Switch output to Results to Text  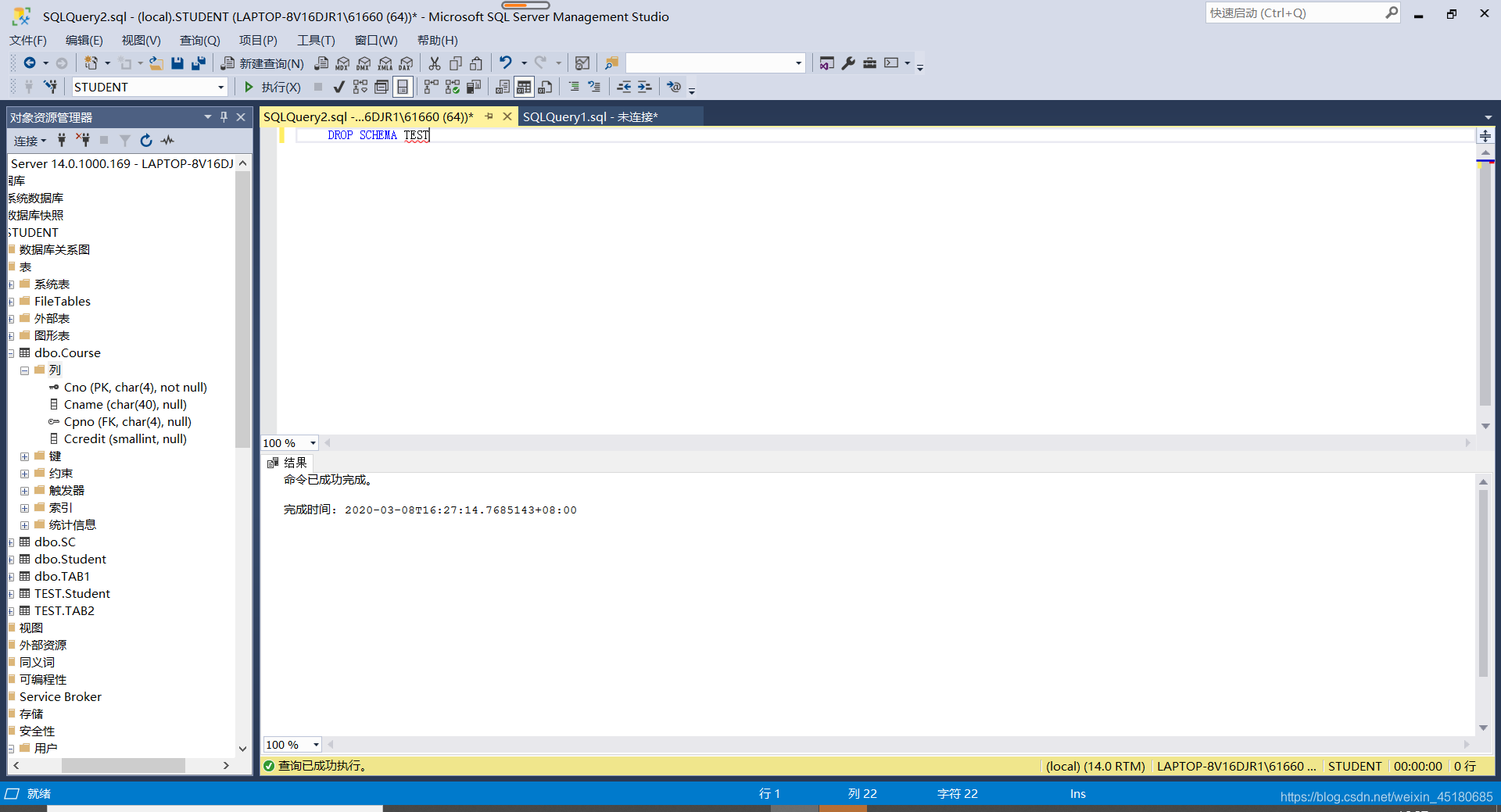tap(503, 87)
